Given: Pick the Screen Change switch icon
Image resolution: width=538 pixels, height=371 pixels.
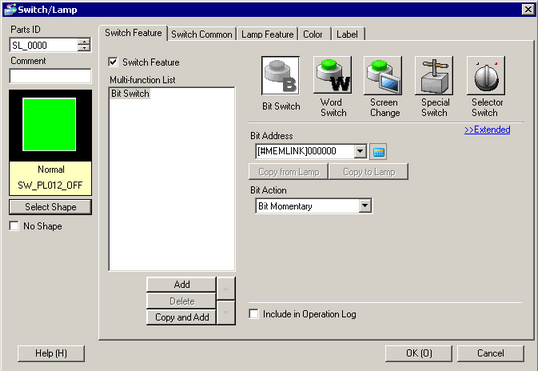Looking at the screenshot, I should (x=383, y=76).
